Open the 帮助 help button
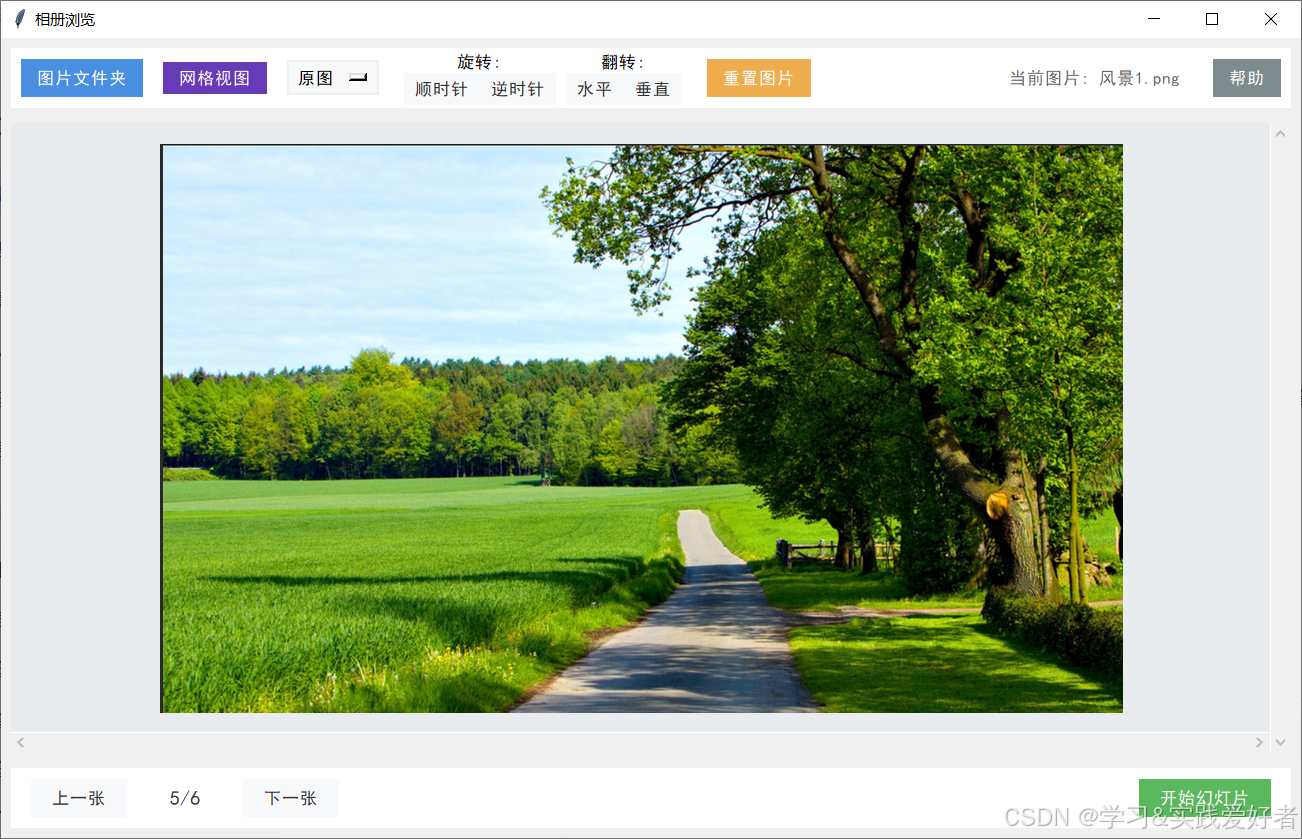 pos(1247,78)
